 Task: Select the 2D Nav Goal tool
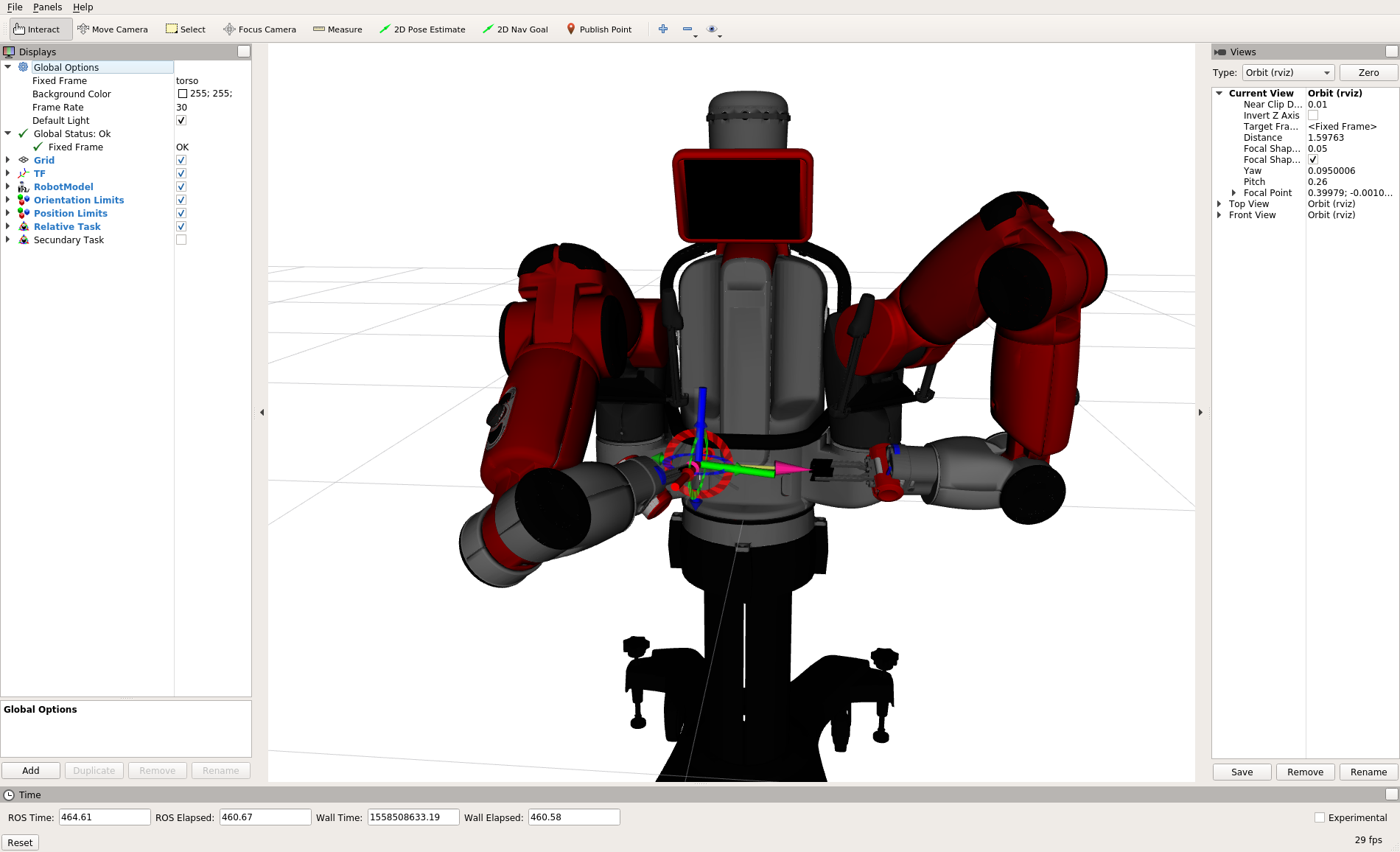coord(515,29)
